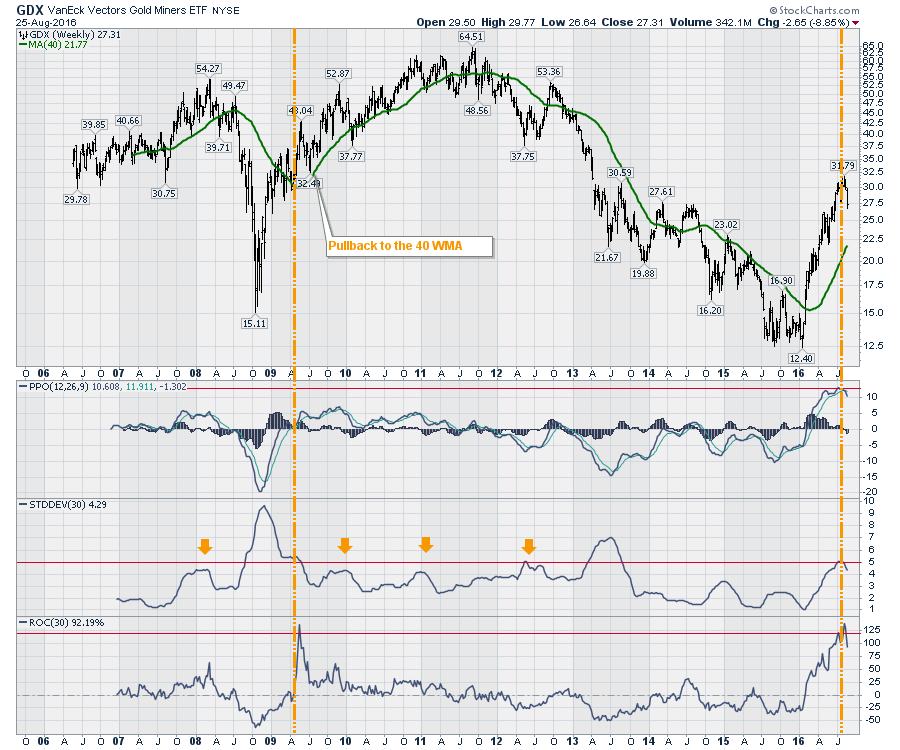
Task: Click the Volume 342.1M readout
Action: pos(747,19)
